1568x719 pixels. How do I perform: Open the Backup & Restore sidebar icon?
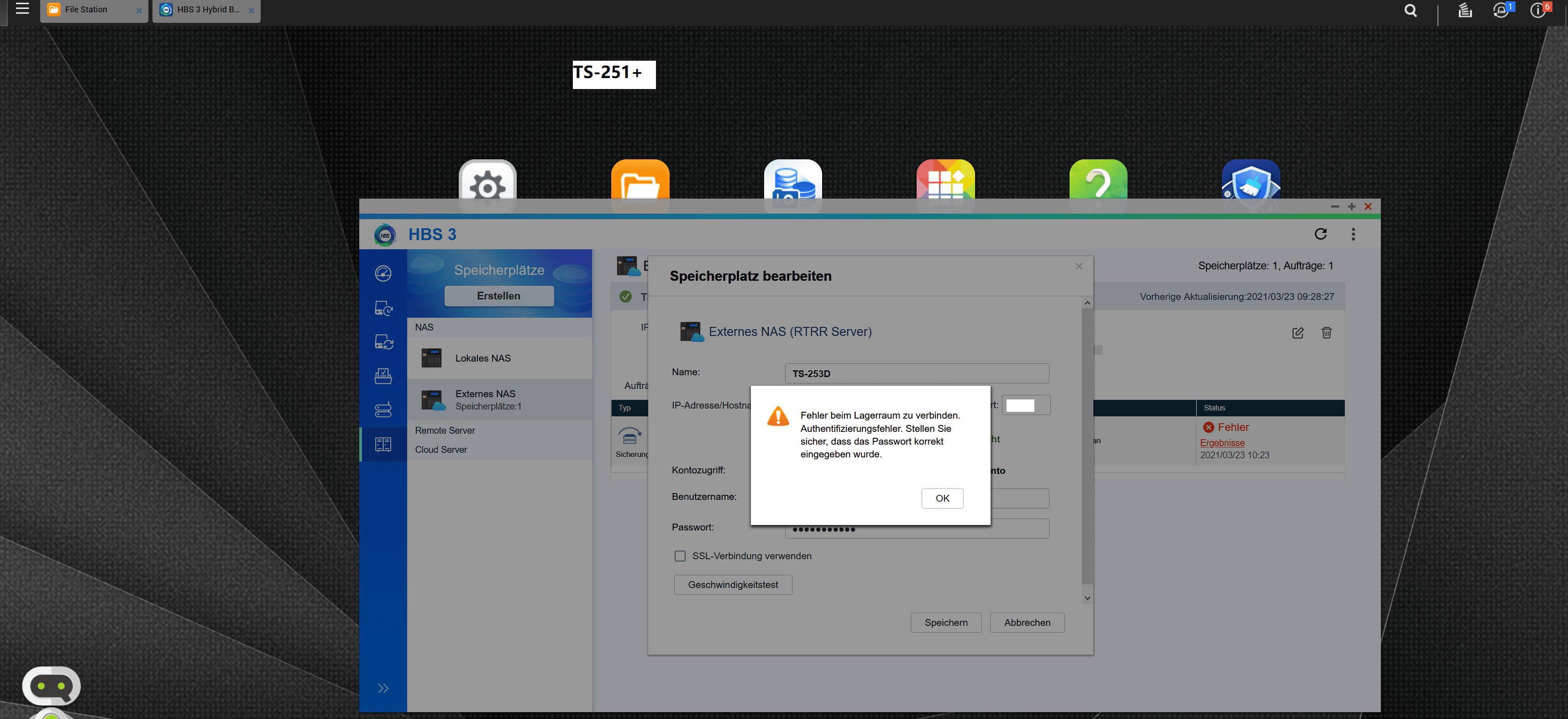pyautogui.click(x=383, y=308)
